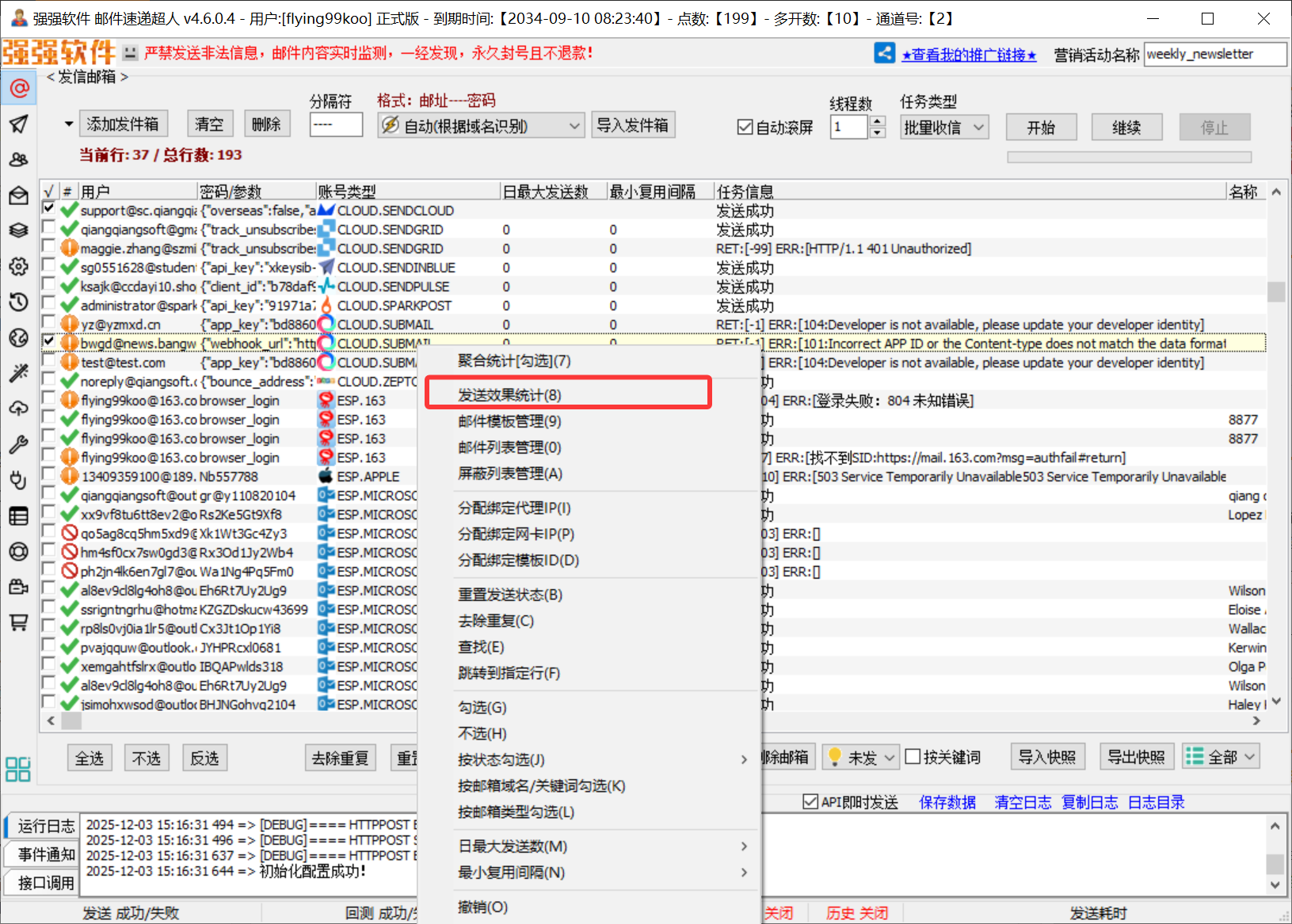Open the 自动(根据域名识别) format dropdown
1292x924 pixels.
click(x=481, y=126)
